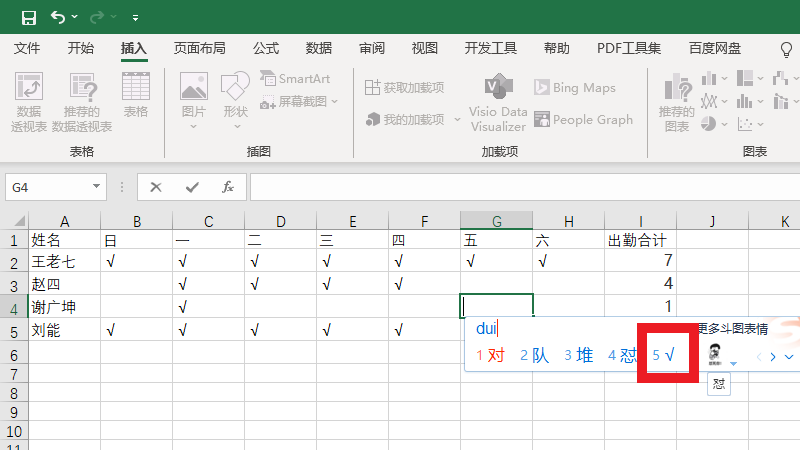The height and width of the screenshot is (450, 800).
Task: Open the 文件 file menu
Action: 27,48
